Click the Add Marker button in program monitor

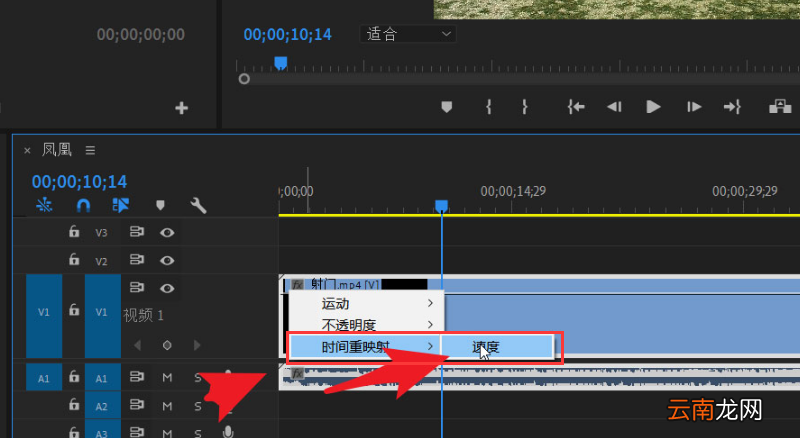point(446,107)
